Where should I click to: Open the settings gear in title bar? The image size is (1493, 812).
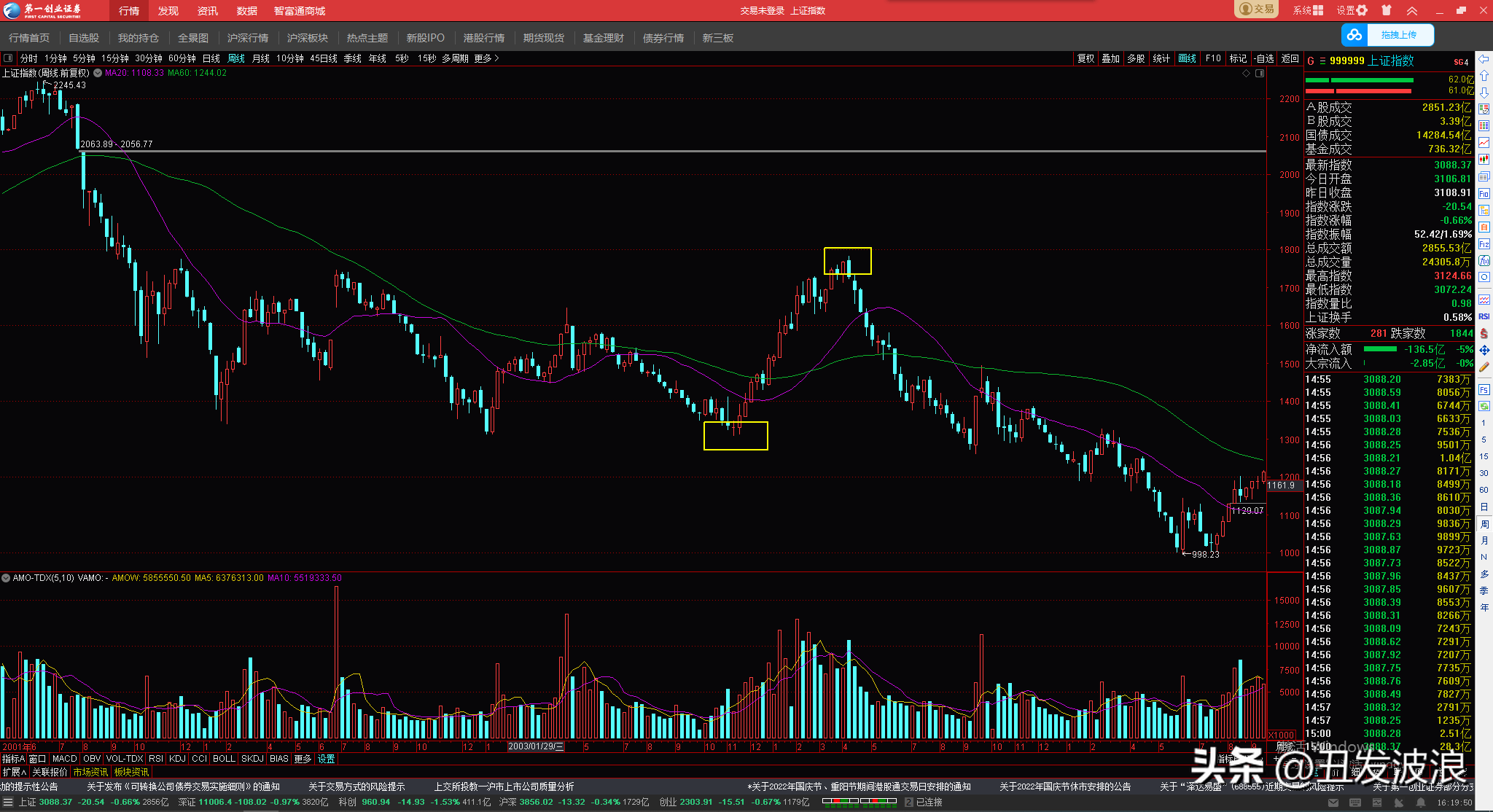pos(1362,10)
